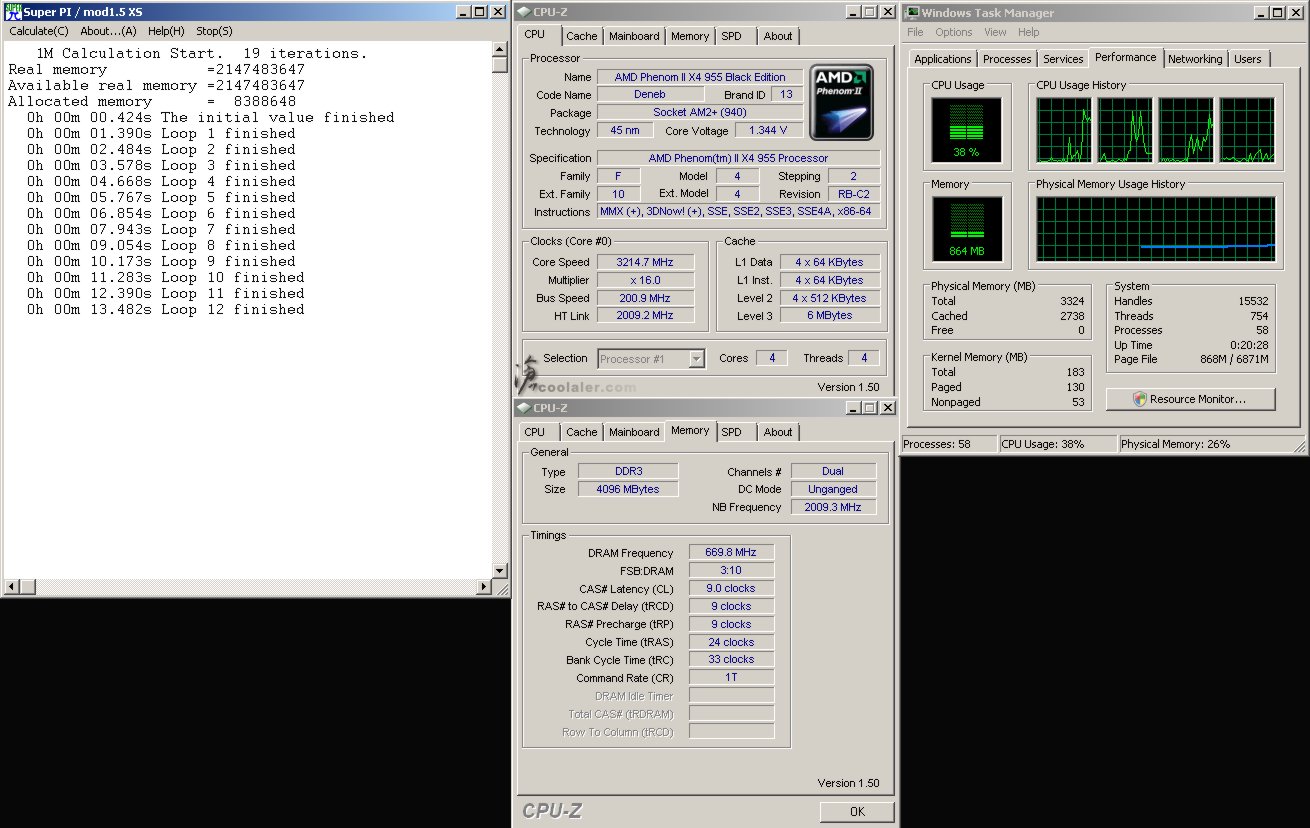Viewport: 1310px width, 828px height.
Task: Click the Multiplier value x 16.0
Action: point(644,280)
